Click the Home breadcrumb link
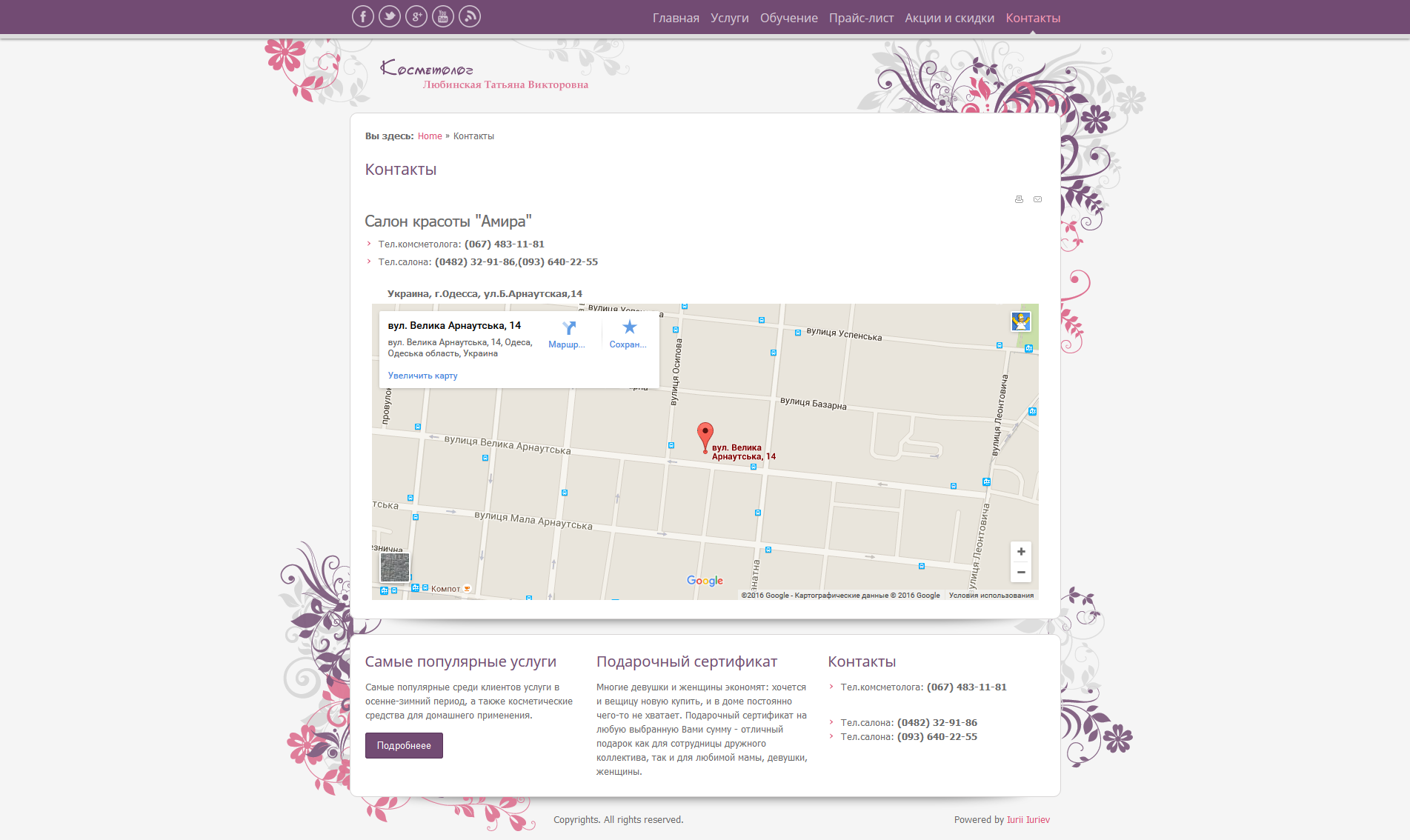Screen dimensions: 1410x840 430,136
